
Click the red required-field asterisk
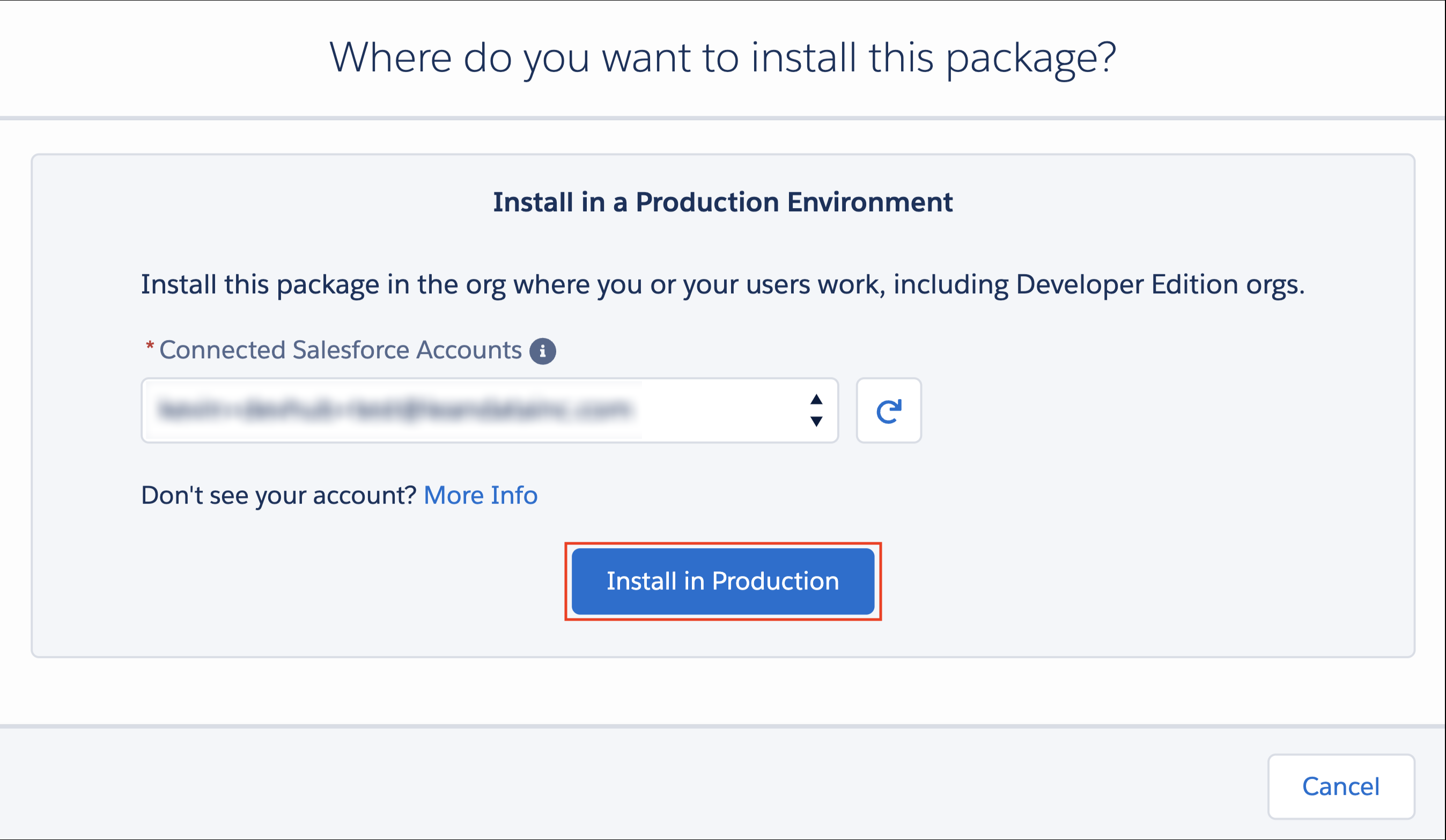pos(150,346)
